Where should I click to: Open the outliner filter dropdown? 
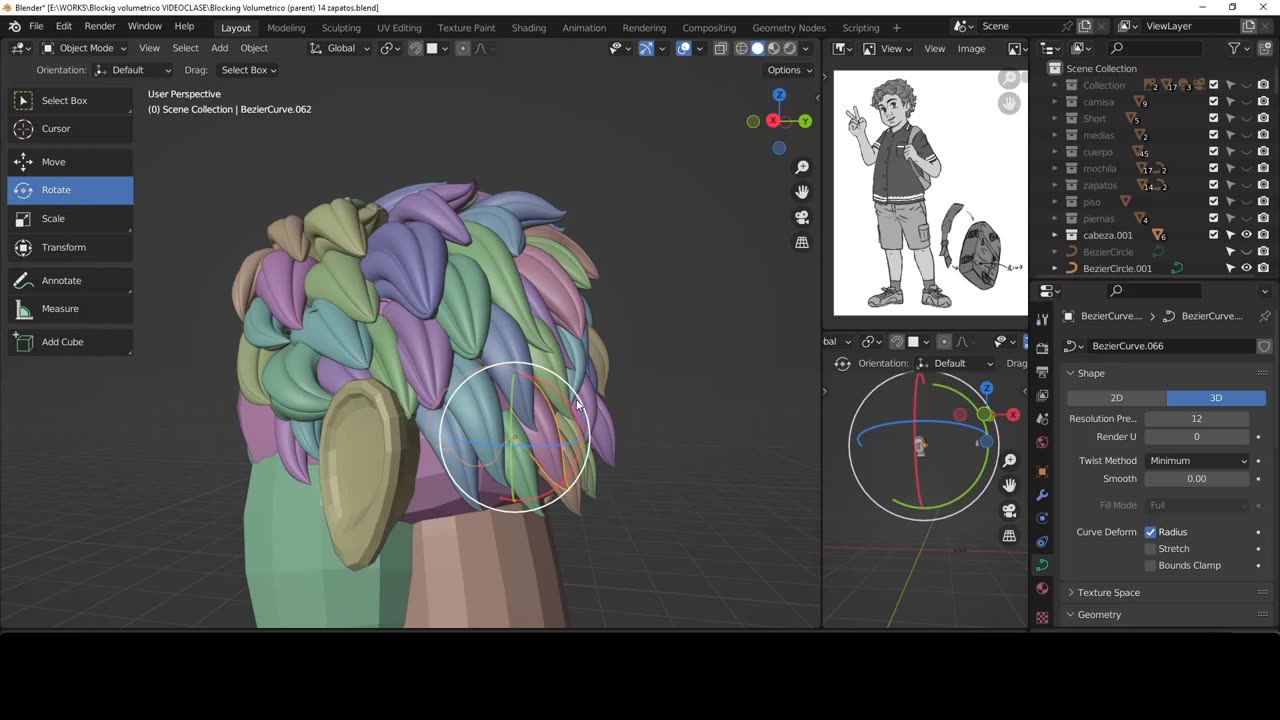click(1239, 48)
